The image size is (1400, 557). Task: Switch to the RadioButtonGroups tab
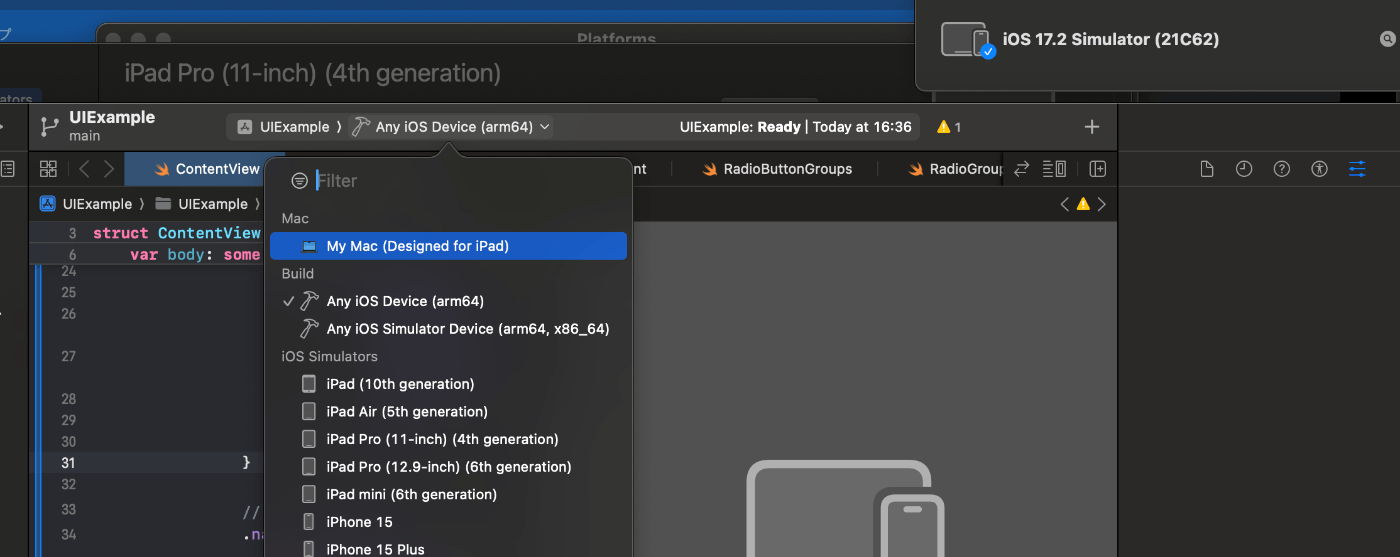(x=777, y=169)
